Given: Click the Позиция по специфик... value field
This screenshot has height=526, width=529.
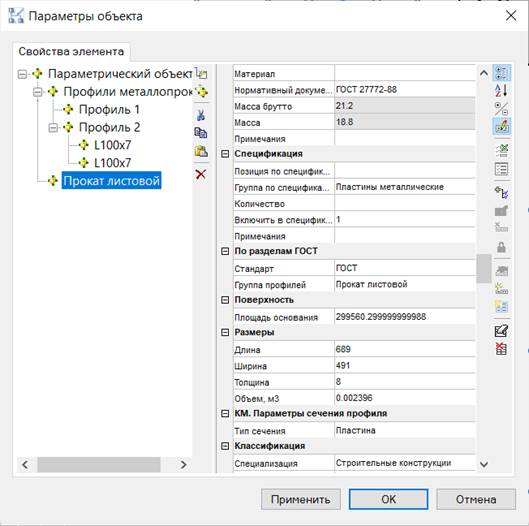Looking at the screenshot, I should (x=405, y=171).
